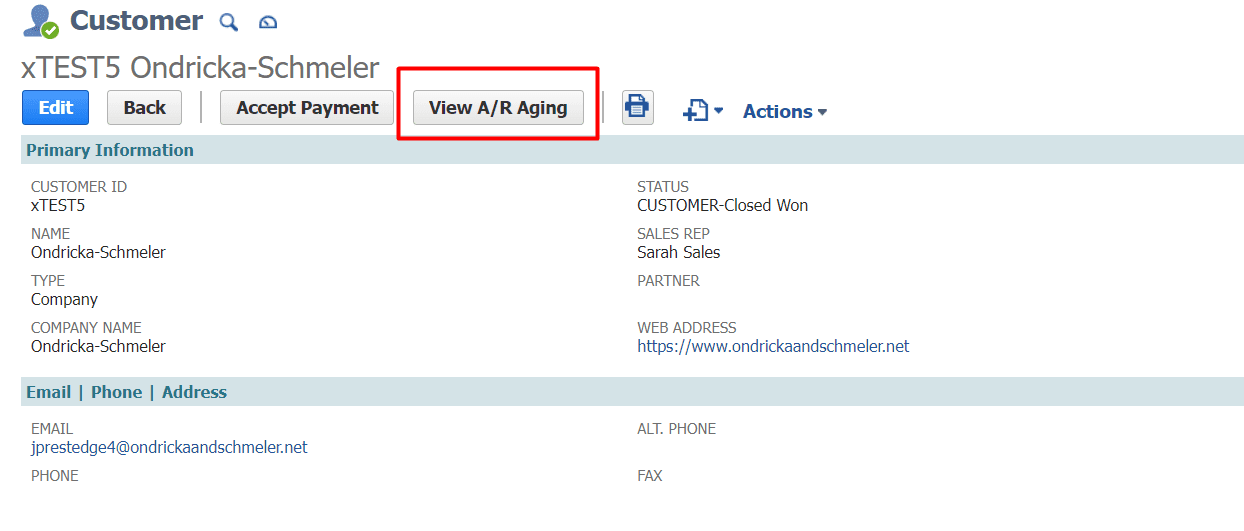
Task: Click the printer icon
Action: [638, 107]
